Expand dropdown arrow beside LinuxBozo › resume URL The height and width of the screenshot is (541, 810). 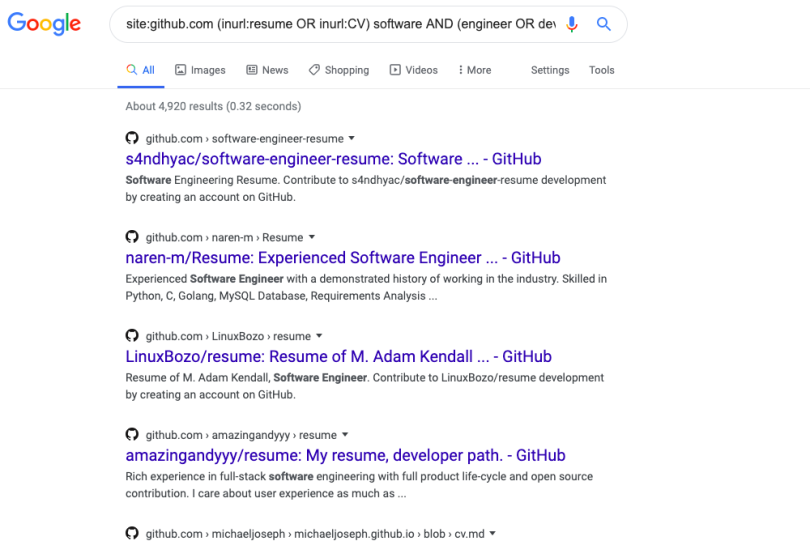click(319, 336)
